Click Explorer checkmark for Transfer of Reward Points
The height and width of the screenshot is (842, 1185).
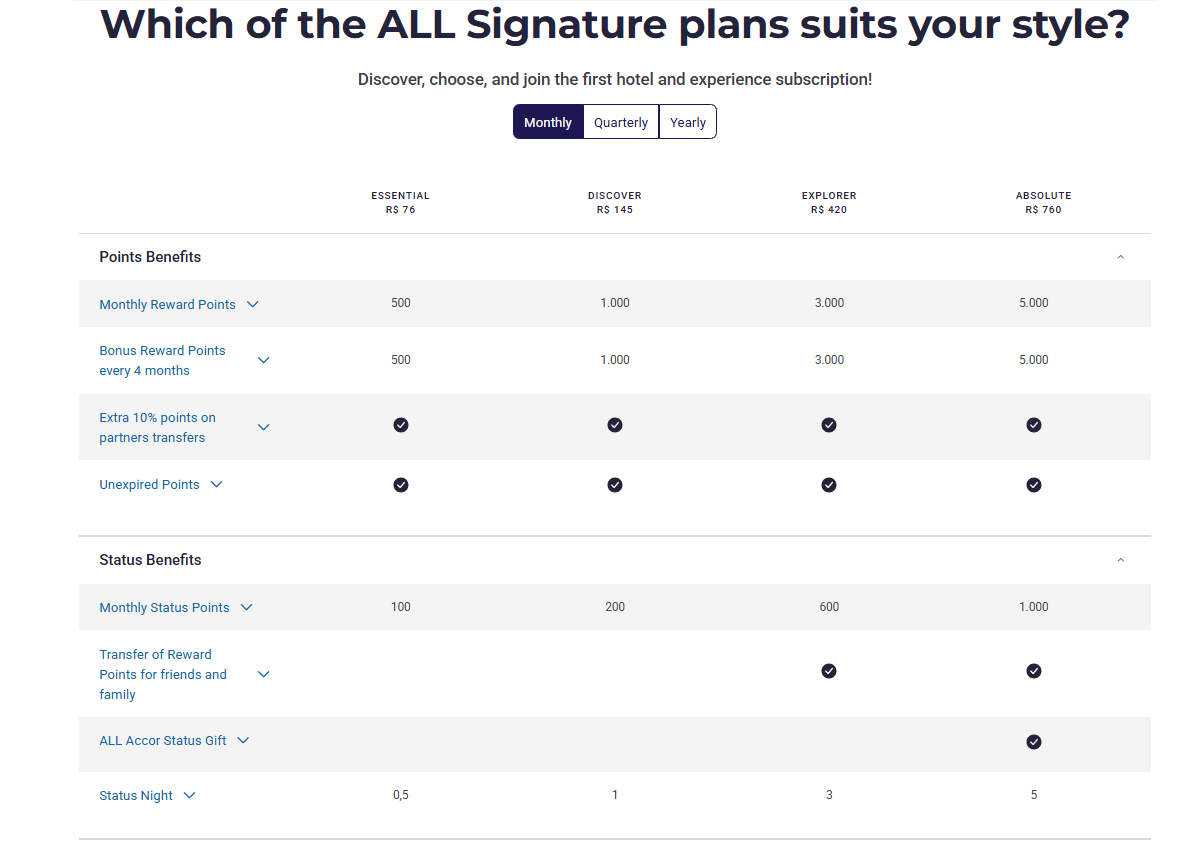click(829, 671)
